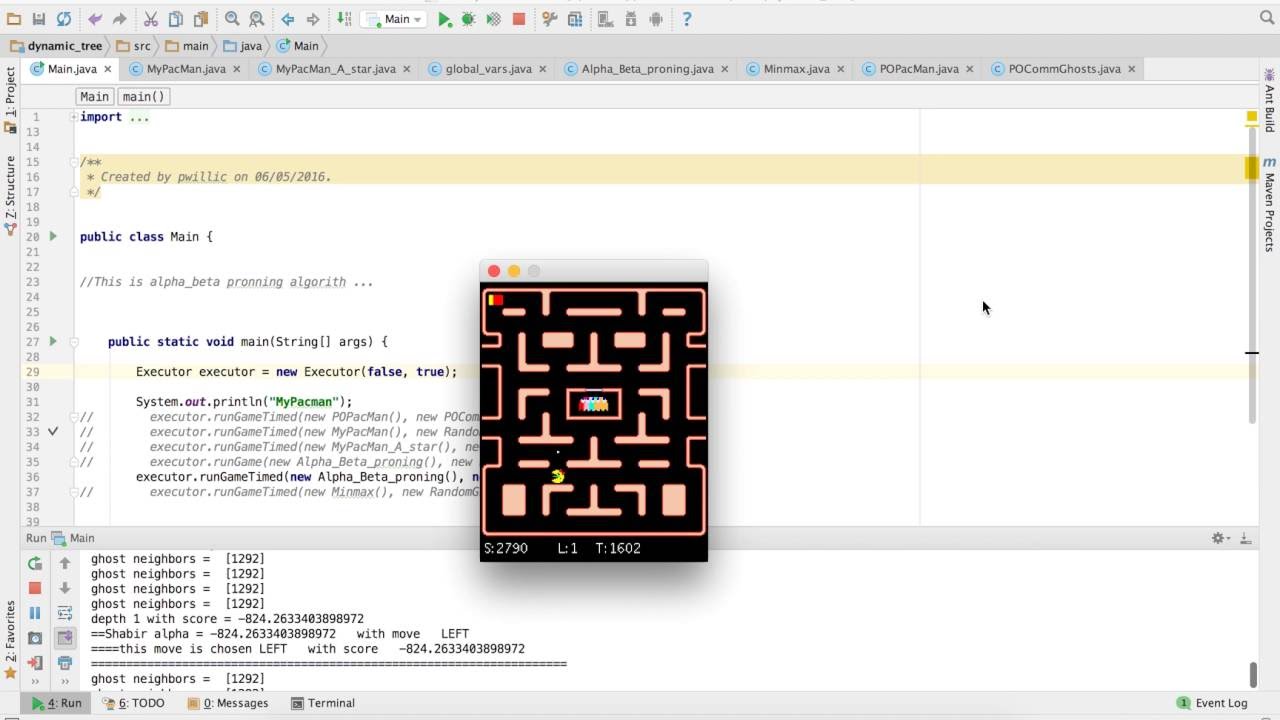
Task: Open the Structure tool window side tab
Action: pyautogui.click(x=11, y=195)
